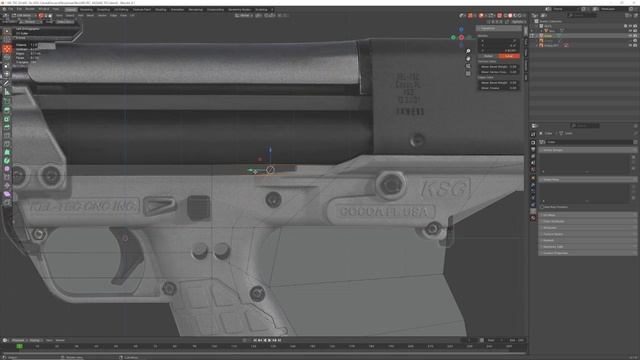Open Outliner filter dropdown
The height and width of the screenshot is (360, 640).
tap(629, 16)
